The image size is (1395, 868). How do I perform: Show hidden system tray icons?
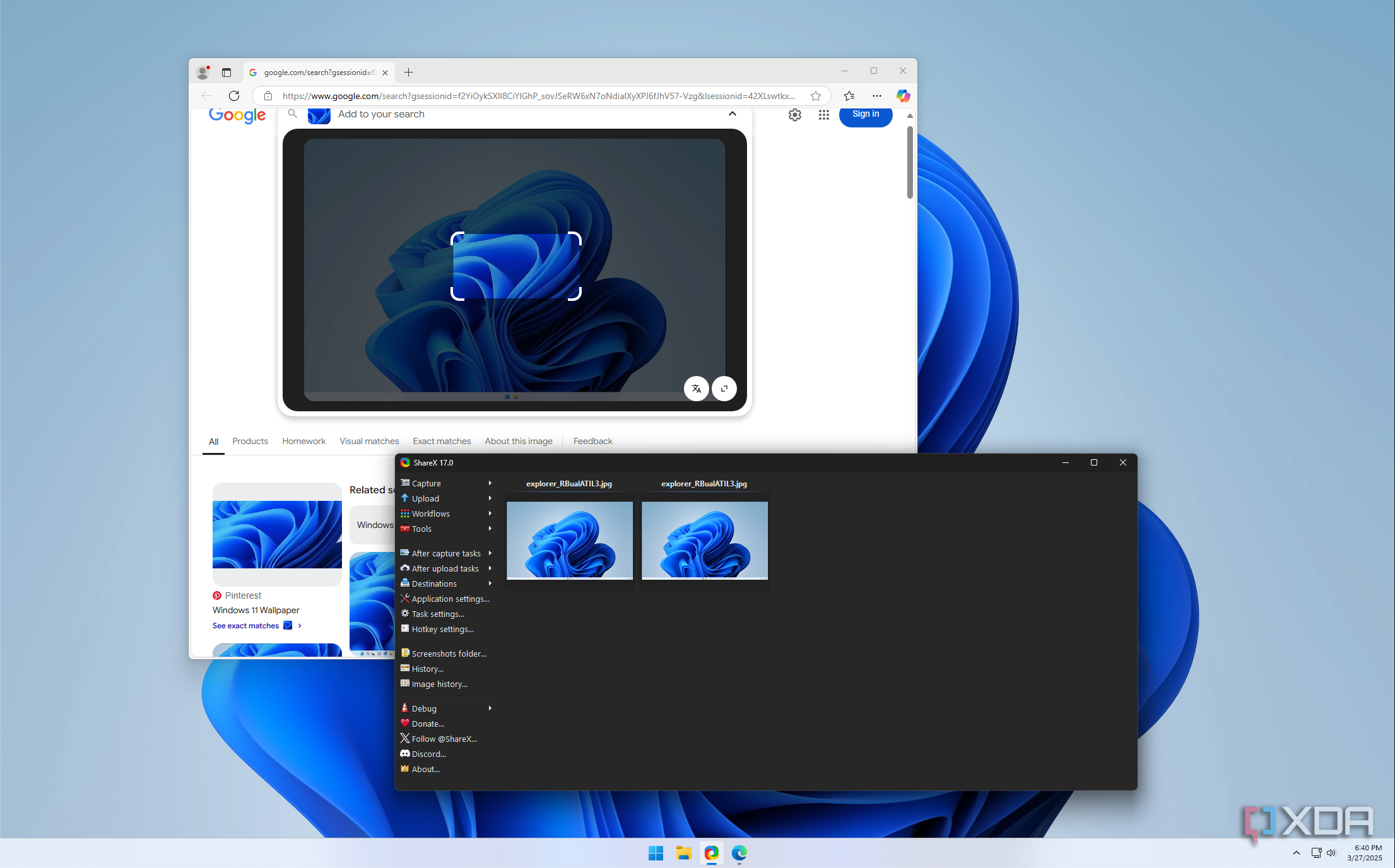[x=1297, y=853]
